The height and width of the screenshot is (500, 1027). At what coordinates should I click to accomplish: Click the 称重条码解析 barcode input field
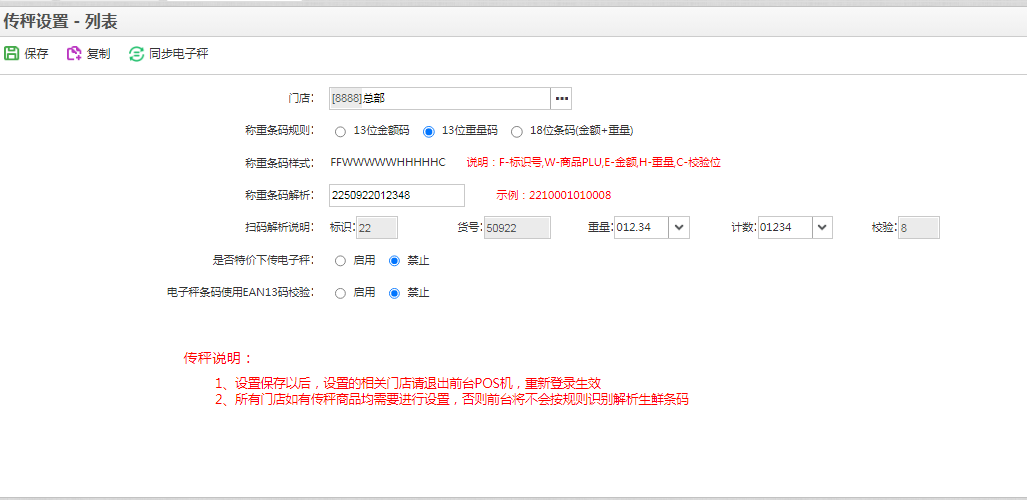pyautogui.click(x=397, y=195)
